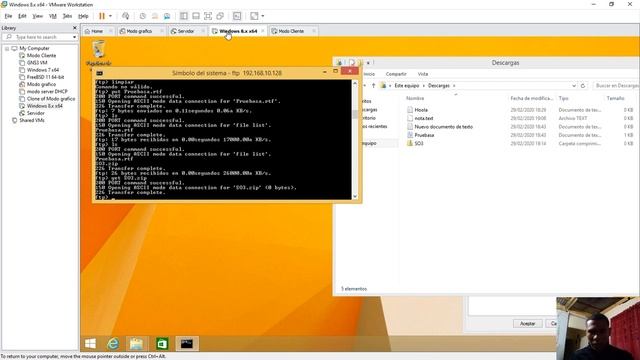Close the Library panel

(75, 28)
